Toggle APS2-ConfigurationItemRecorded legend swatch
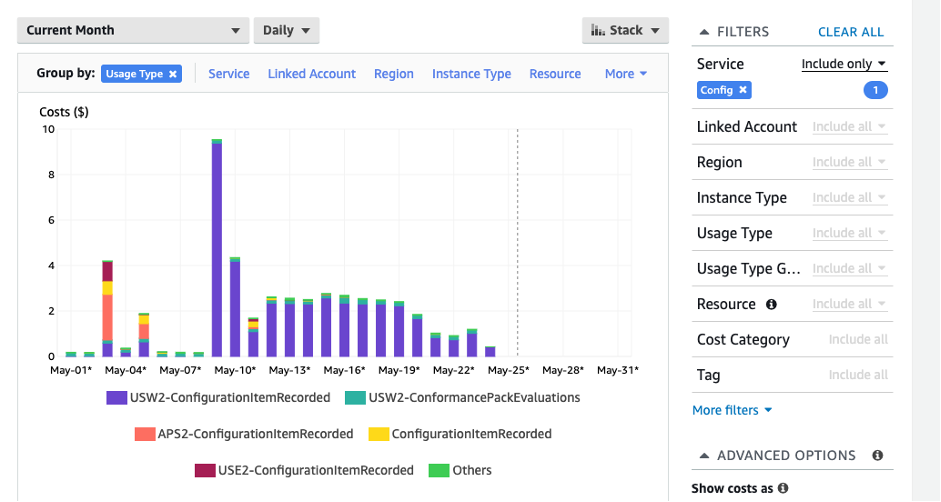Screen dimensions: 941x502 click(145, 434)
